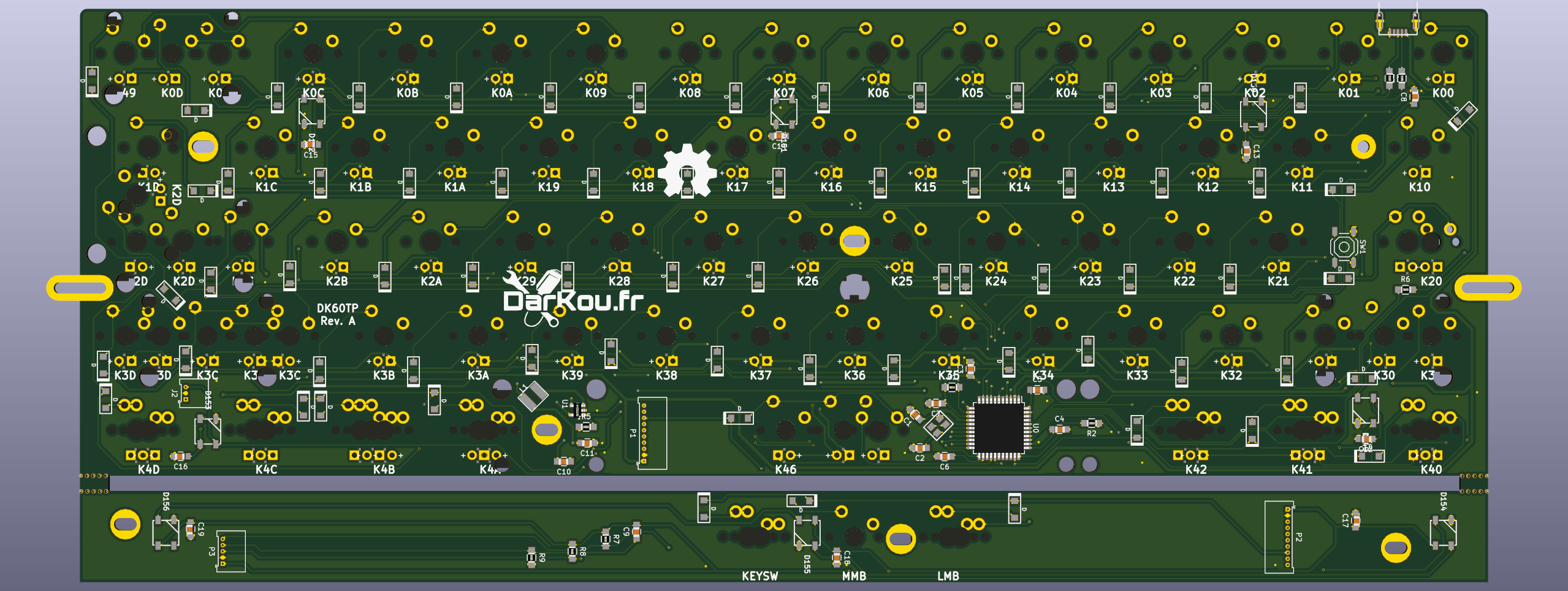Click the K03 switch label
1568x591 pixels.
tap(1160, 93)
